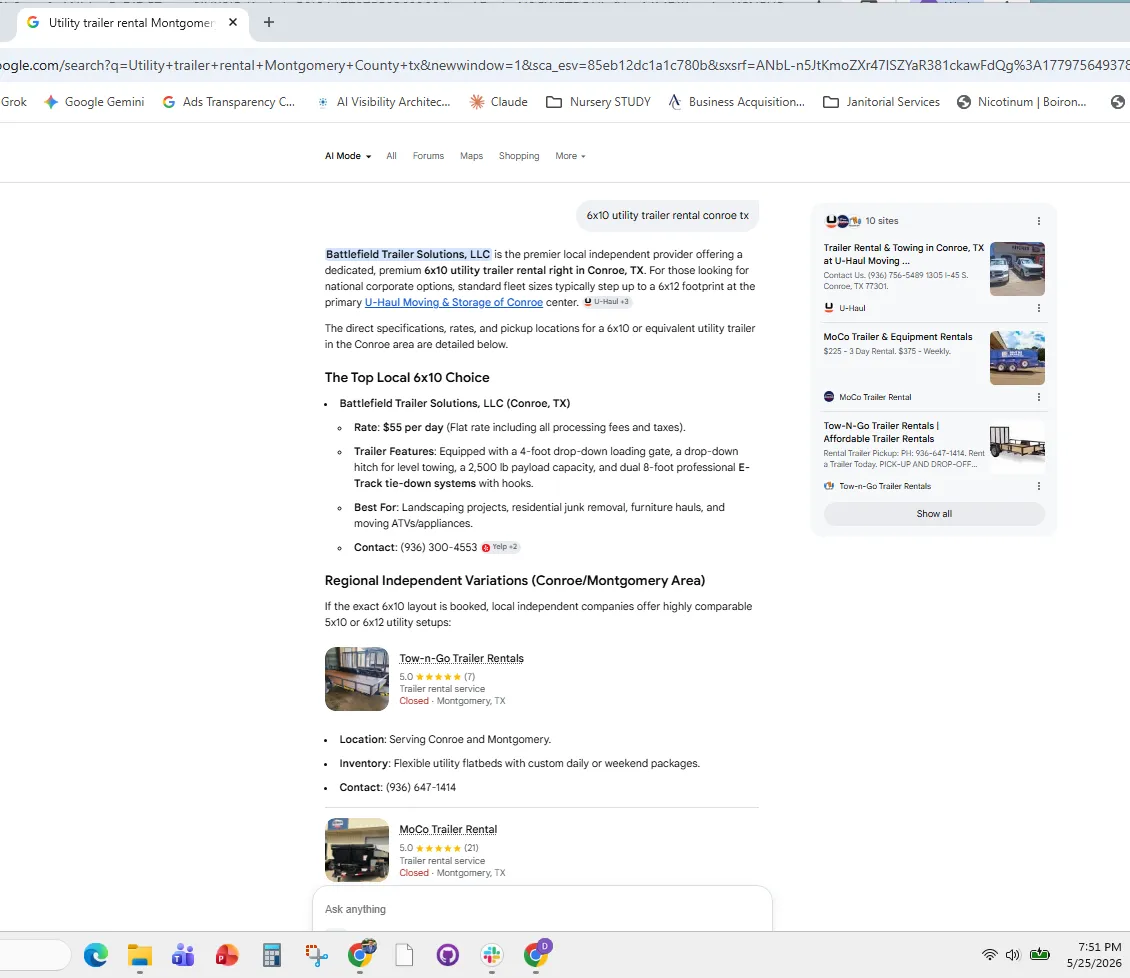Open Tow-N-Go Affordable Trailer Rentals source card
This screenshot has width=1130, height=978.
point(881,432)
